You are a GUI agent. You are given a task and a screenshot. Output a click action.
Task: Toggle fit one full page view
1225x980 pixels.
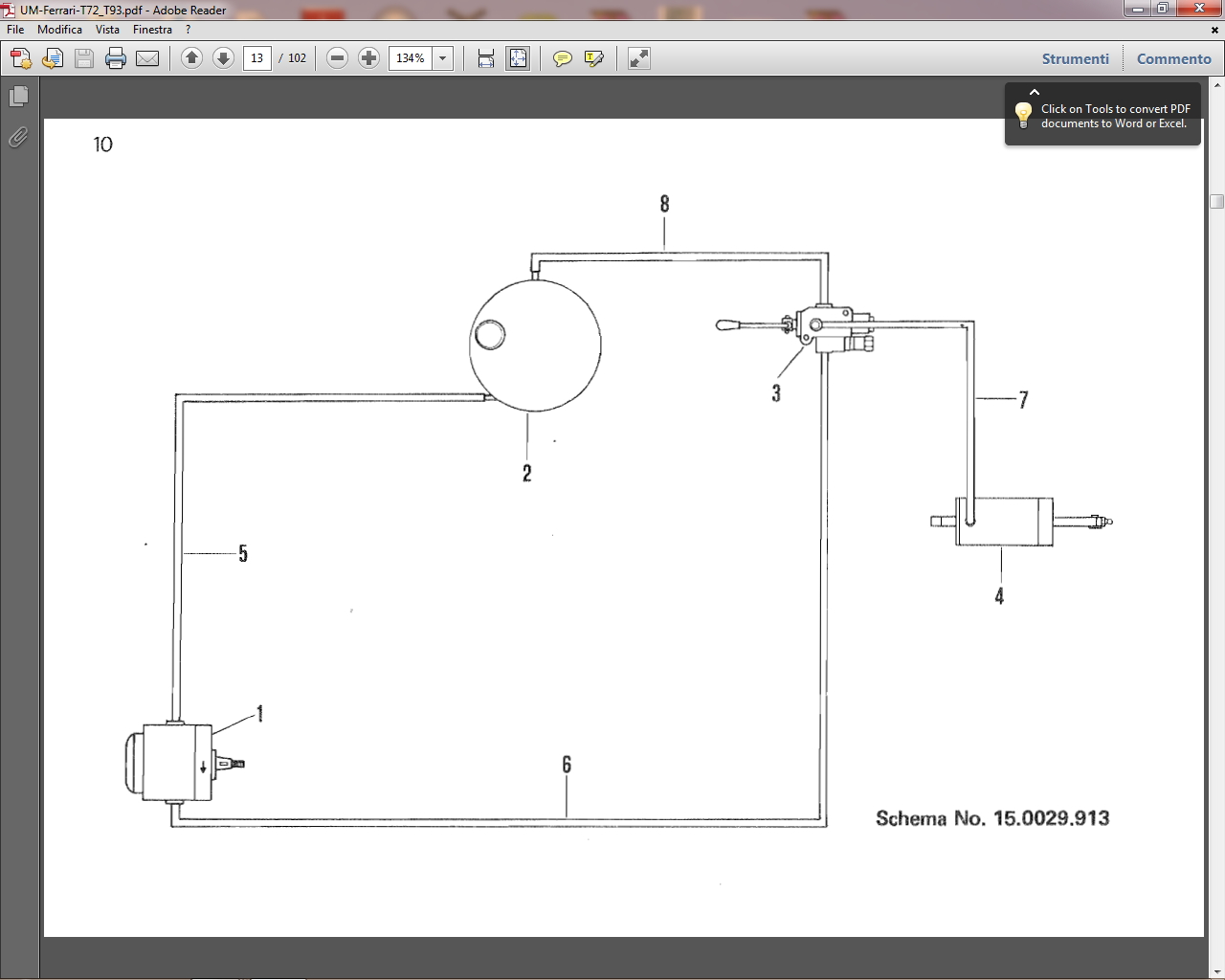pos(518,58)
